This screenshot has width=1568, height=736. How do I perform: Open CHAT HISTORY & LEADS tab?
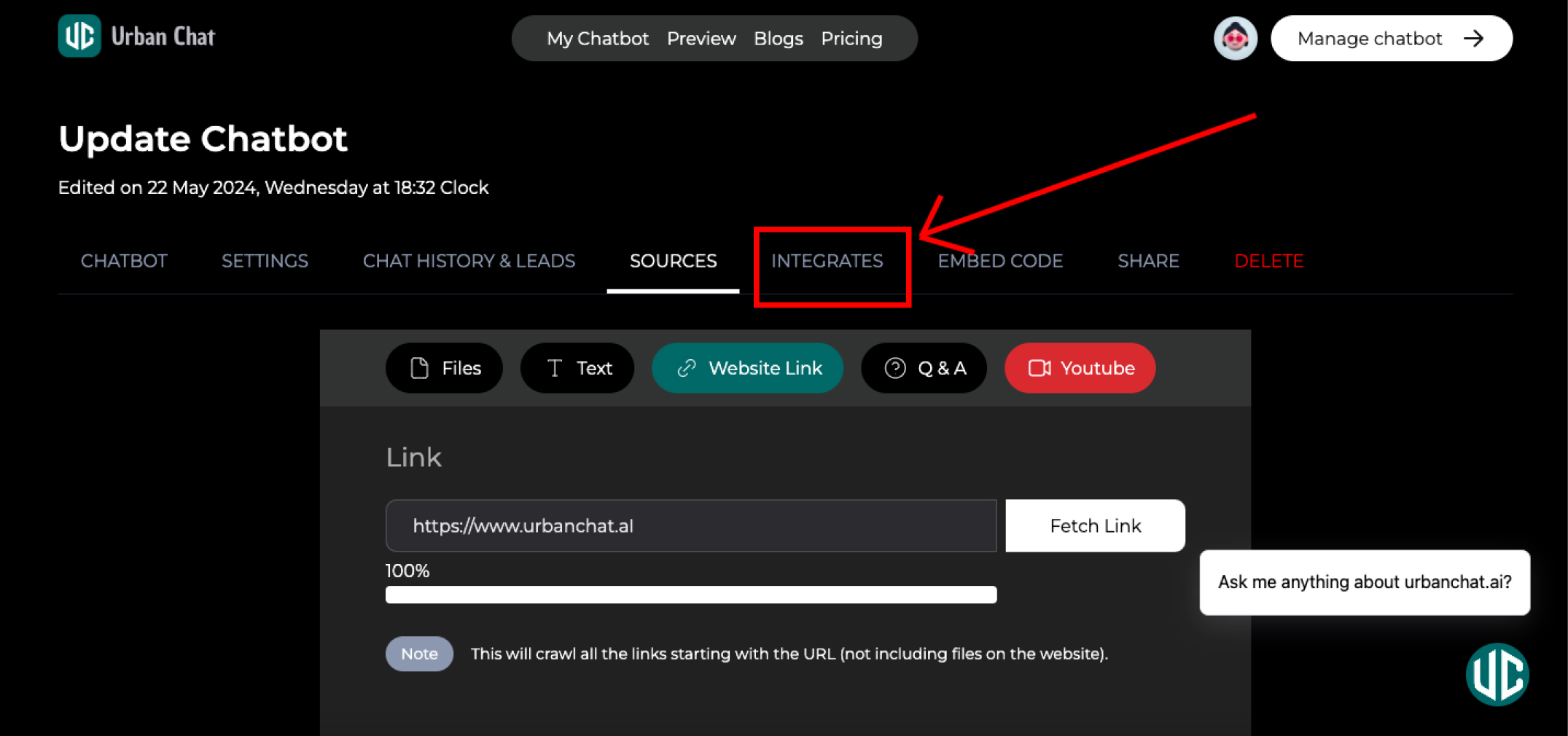(x=469, y=261)
